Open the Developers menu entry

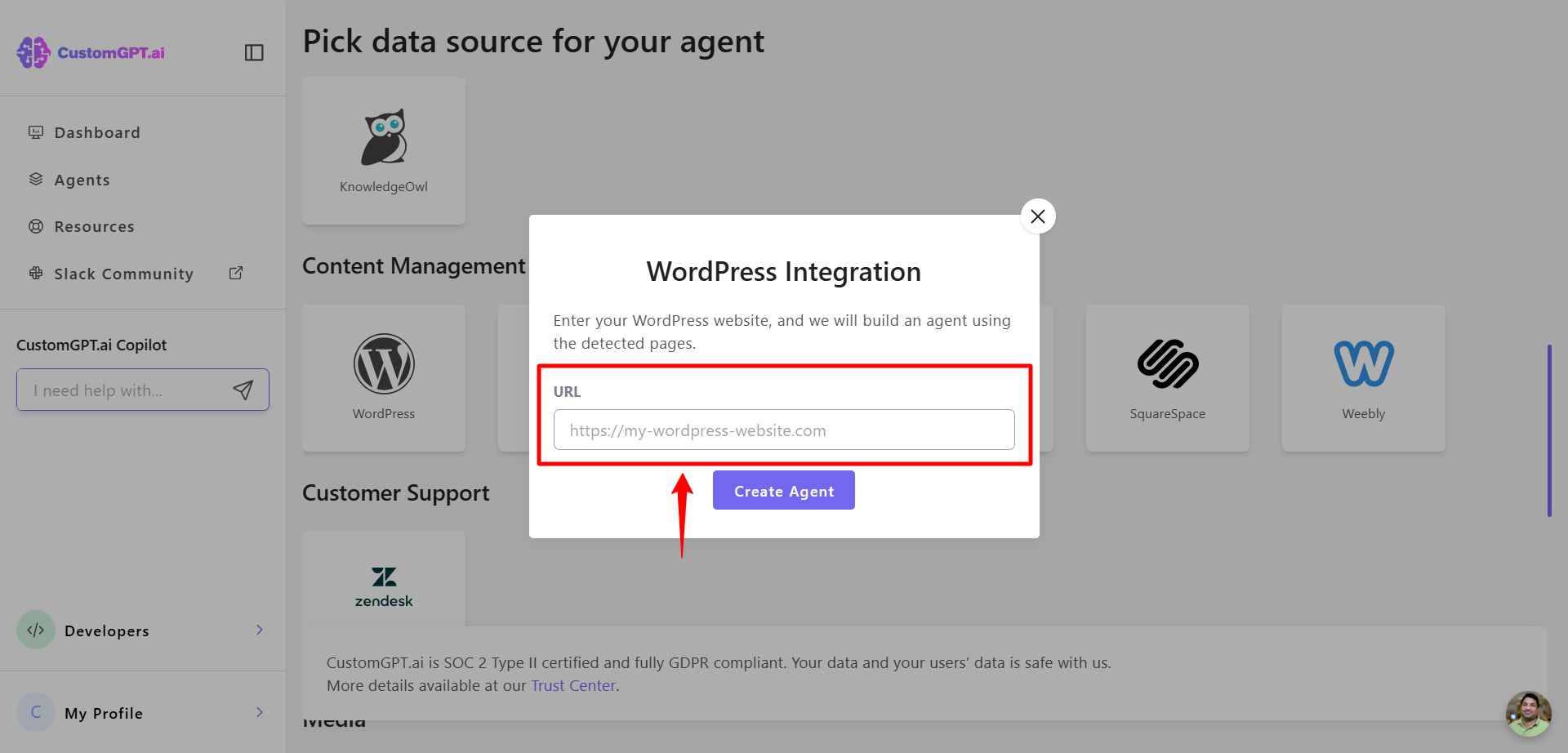142,630
